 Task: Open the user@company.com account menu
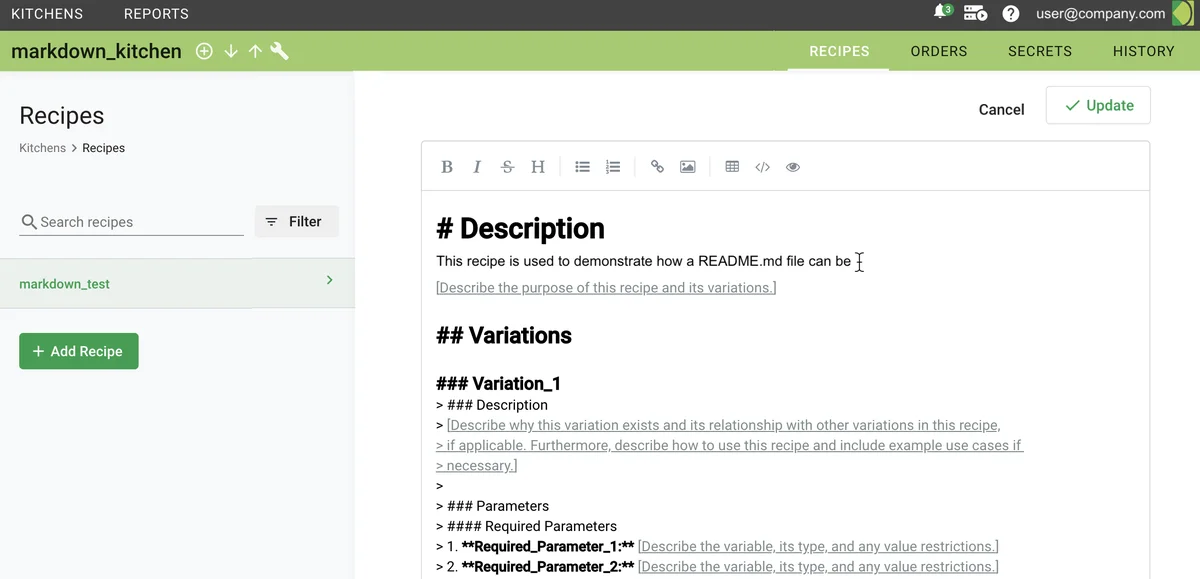click(x=1100, y=14)
